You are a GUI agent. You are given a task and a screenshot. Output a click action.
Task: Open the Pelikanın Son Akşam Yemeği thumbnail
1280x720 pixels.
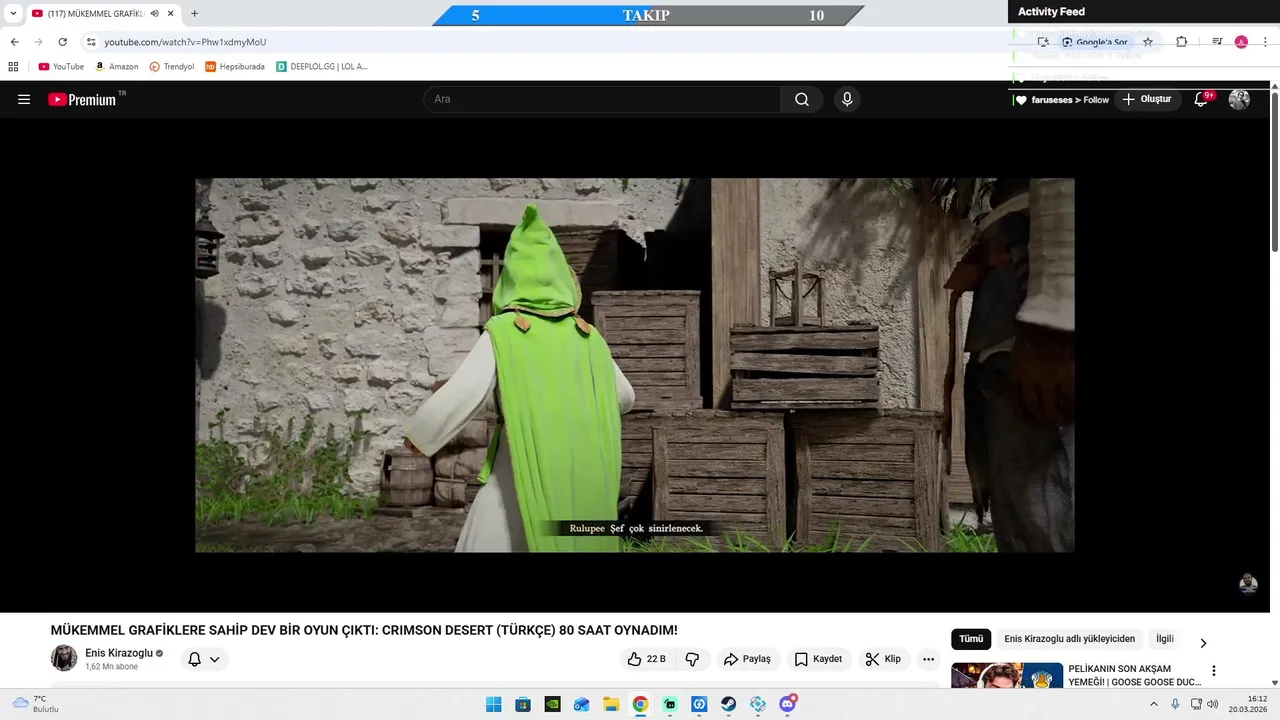click(x=1007, y=677)
